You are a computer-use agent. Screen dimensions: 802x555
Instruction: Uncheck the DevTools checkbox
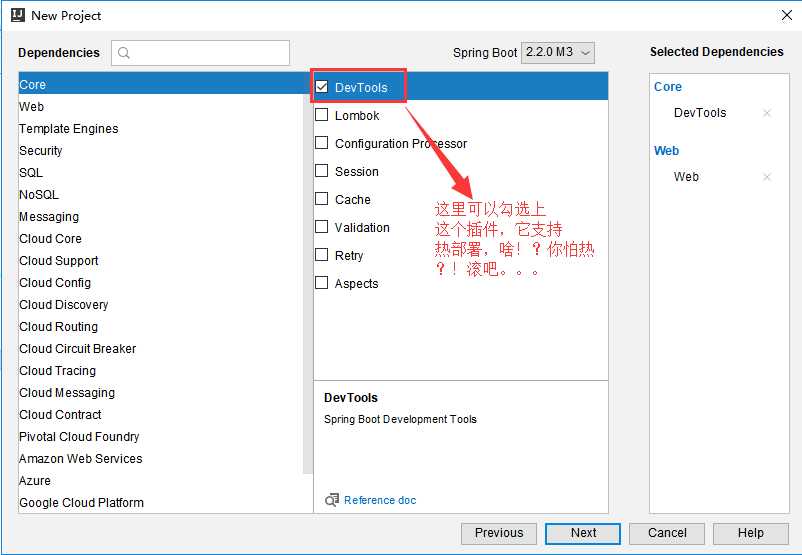(322, 87)
